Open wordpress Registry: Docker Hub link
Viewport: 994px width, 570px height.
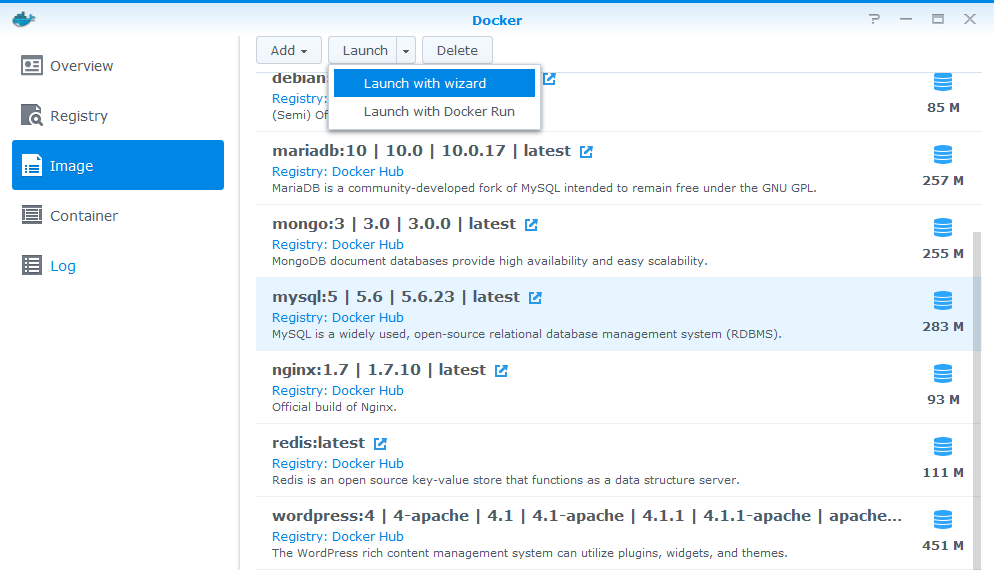coord(337,536)
